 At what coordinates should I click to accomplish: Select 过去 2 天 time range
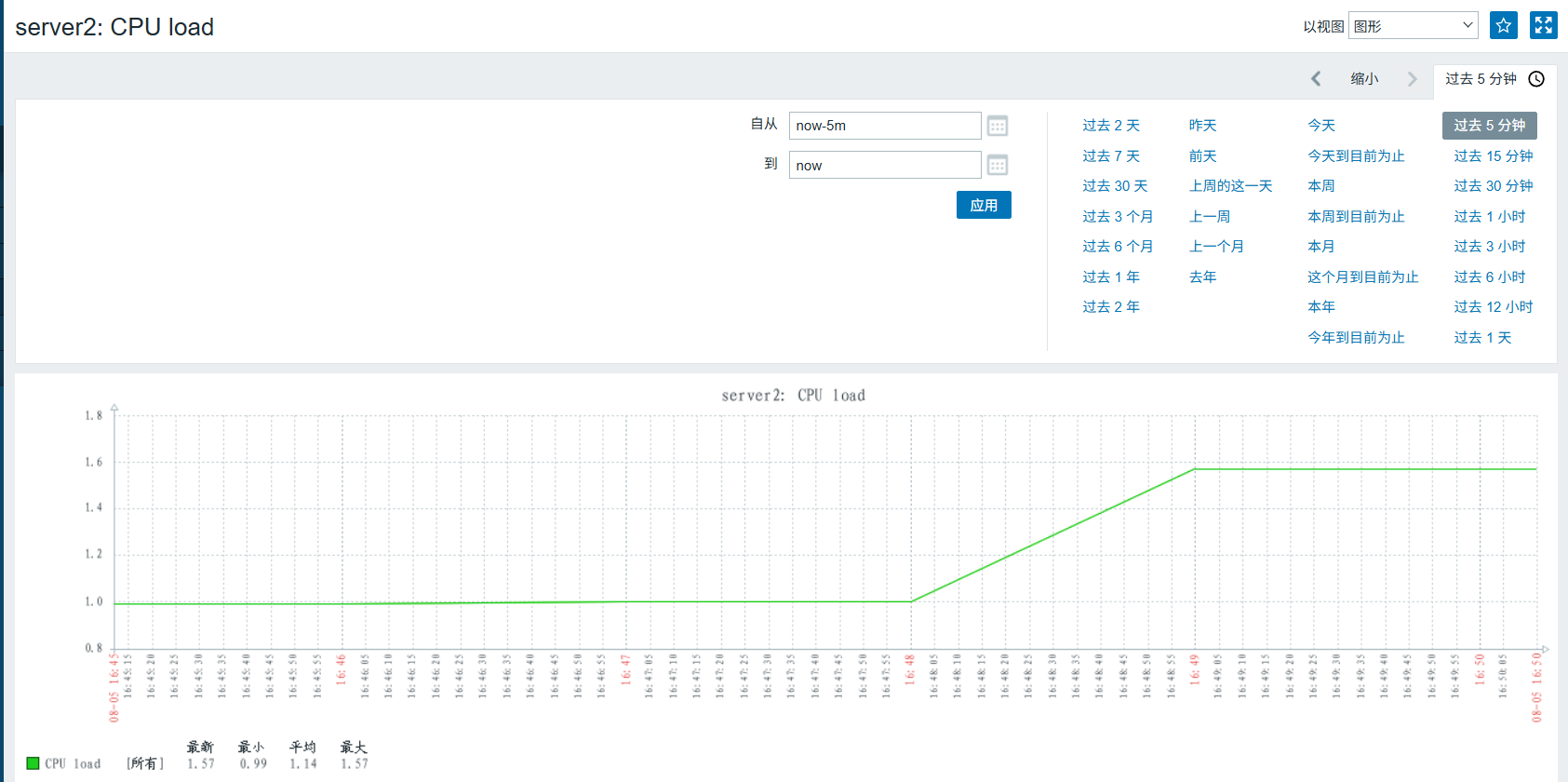pyautogui.click(x=1111, y=126)
